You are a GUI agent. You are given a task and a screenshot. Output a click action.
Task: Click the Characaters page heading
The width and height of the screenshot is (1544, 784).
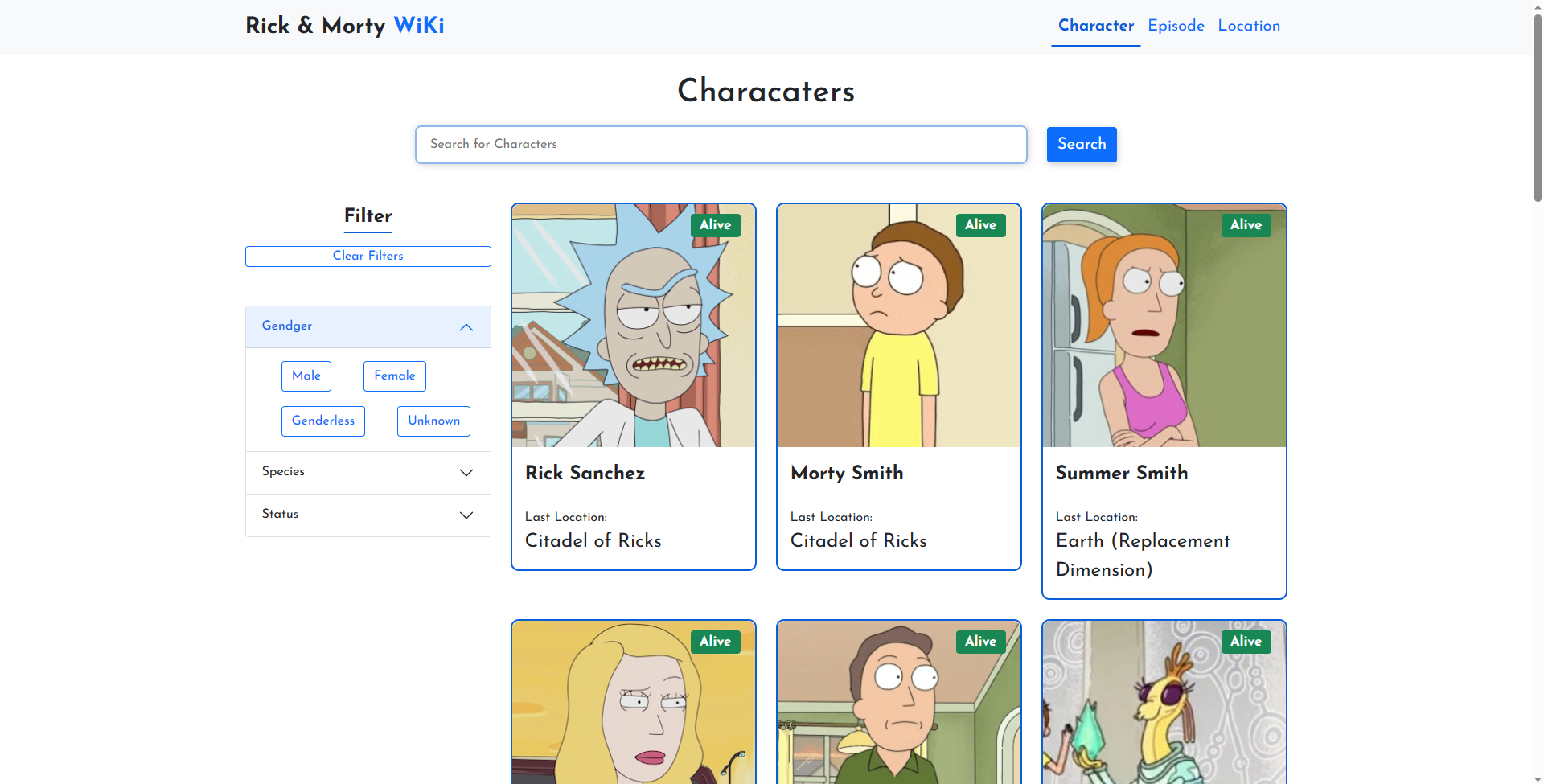(766, 91)
